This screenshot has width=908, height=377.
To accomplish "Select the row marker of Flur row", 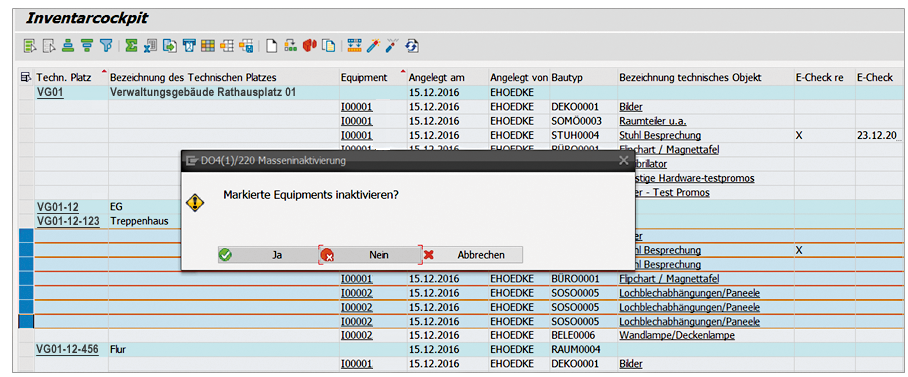I will [x=27, y=350].
